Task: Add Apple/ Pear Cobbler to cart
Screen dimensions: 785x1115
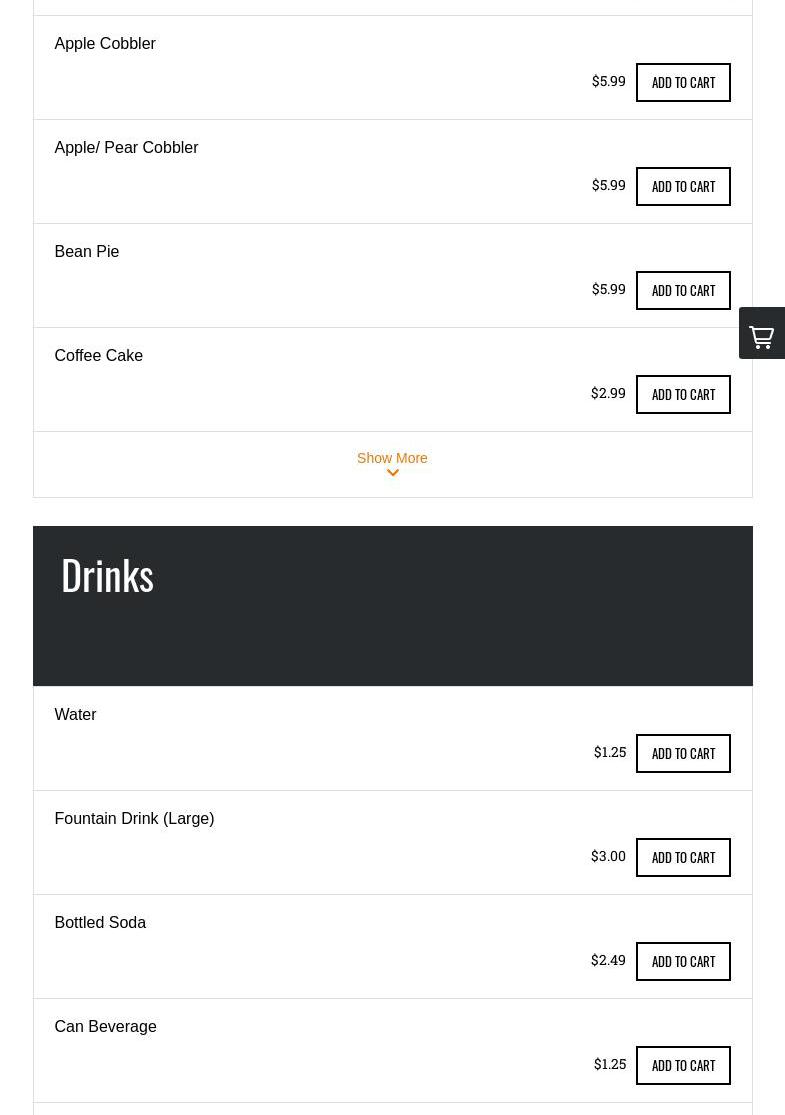Action: click(x=683, y=186)
